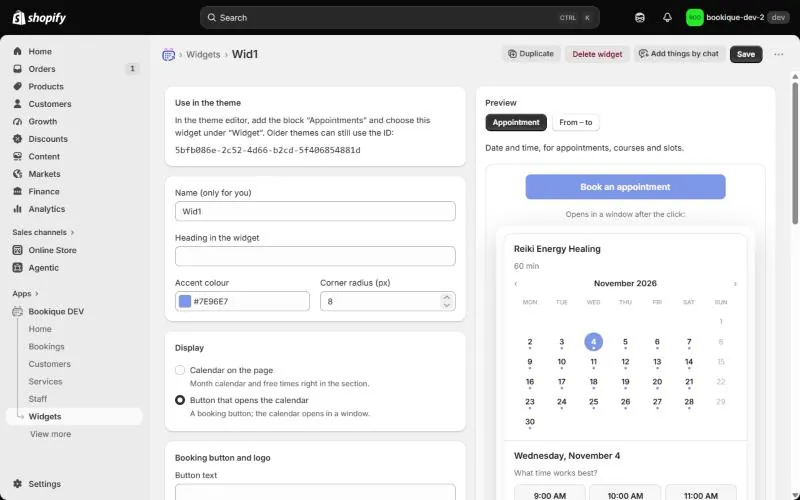Click the Home icon in the main sidebar
This screenshot has width=800, height=500.
click(18, 52)
